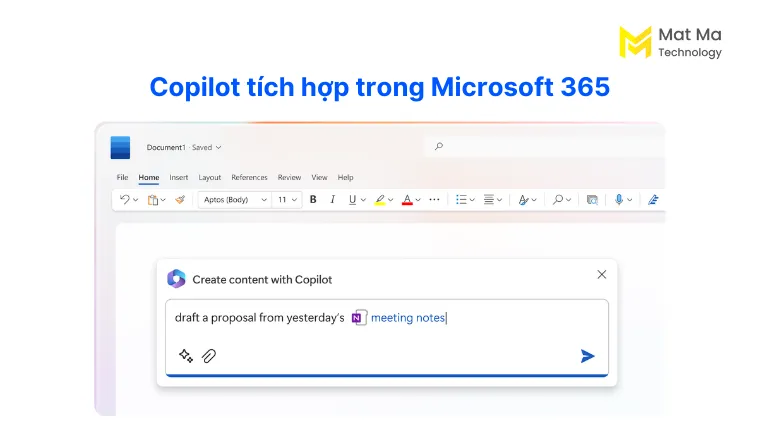Open the Undo history dropdown arrow
The height and width of the screenshot is (430, 760).
pyautogui.click(x=136, y=200)
